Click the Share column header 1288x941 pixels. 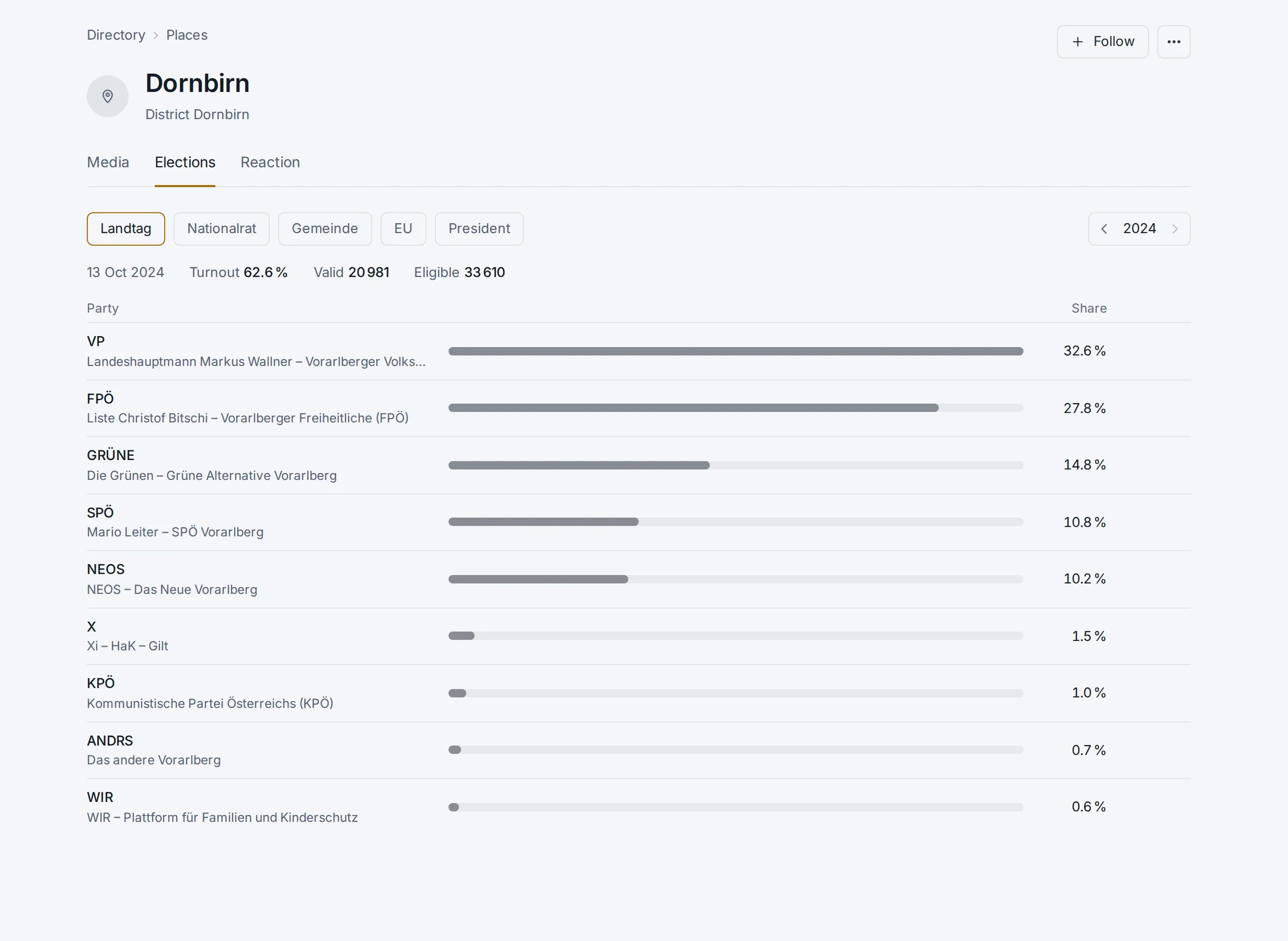click(1089, 308)
